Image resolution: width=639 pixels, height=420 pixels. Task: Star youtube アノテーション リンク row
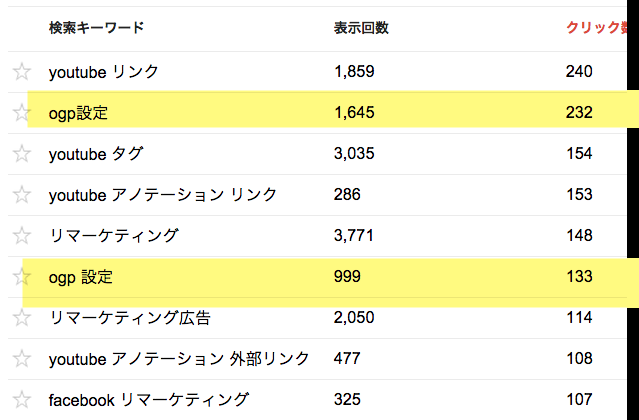[22, 195]
